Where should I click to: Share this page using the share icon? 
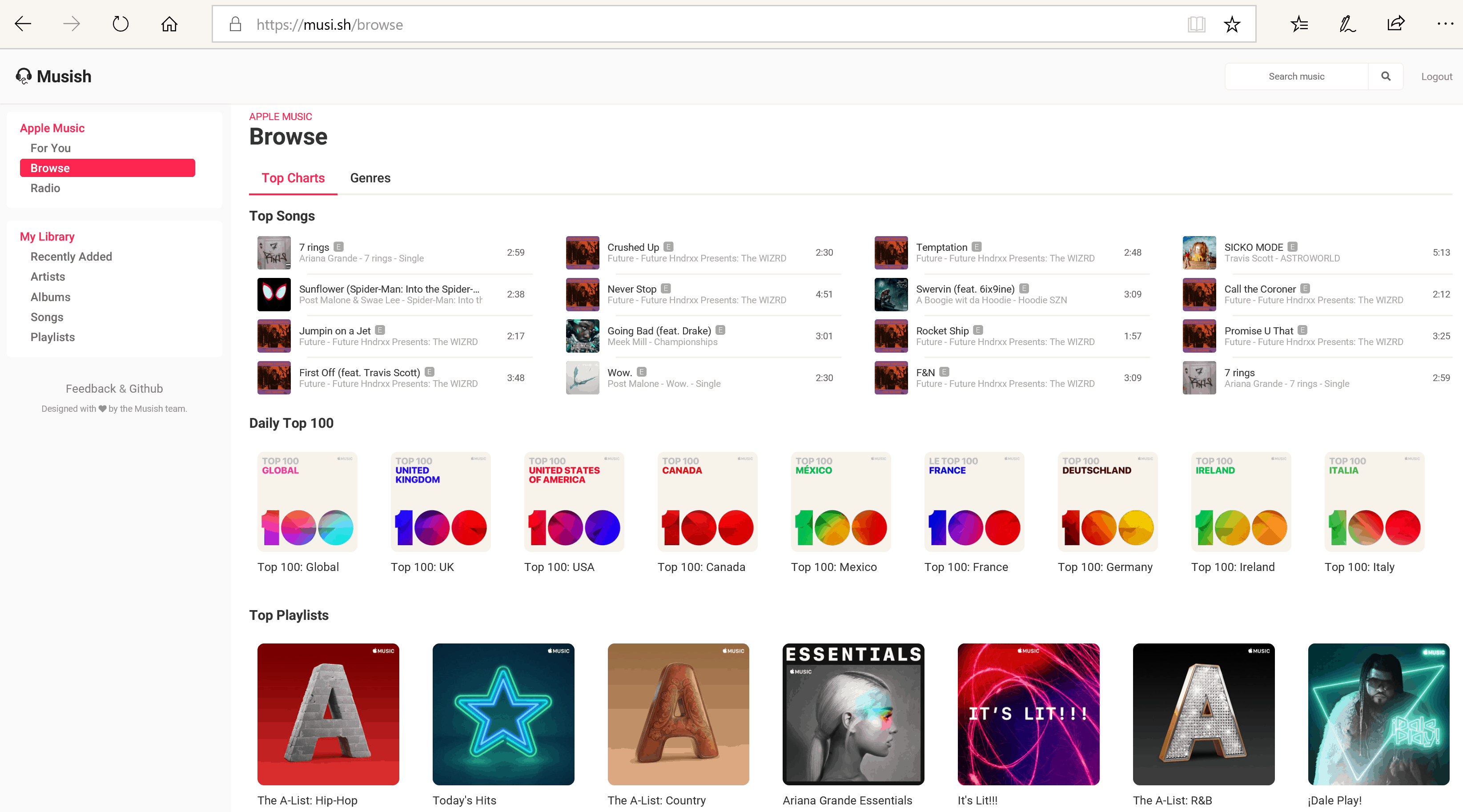tap(1395, 24)
